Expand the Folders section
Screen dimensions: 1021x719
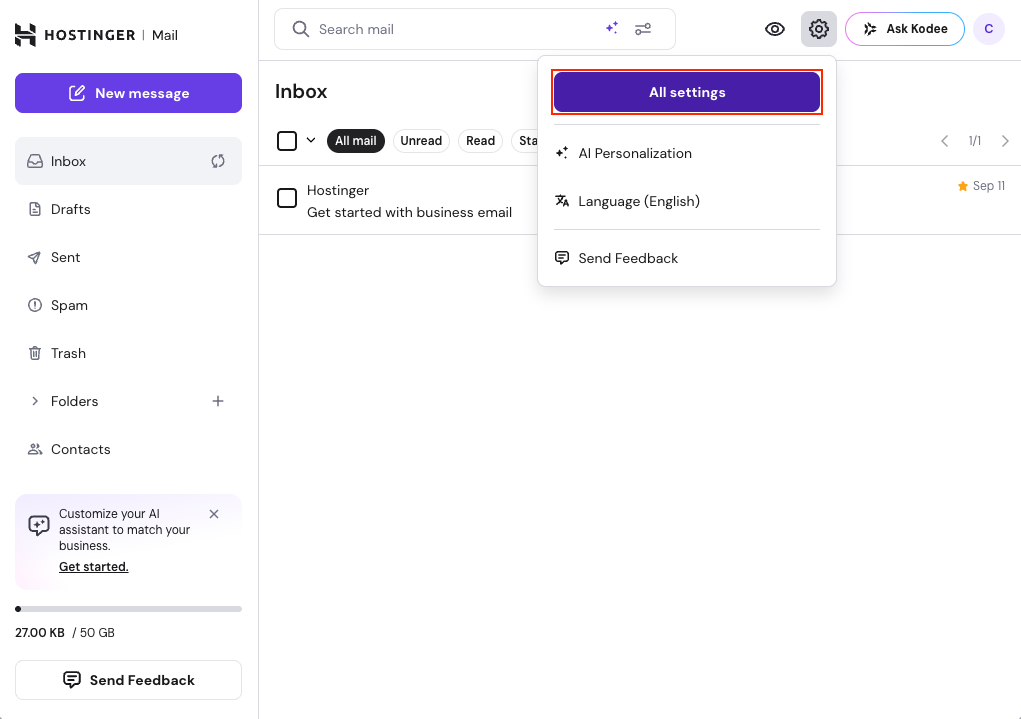[36, 401]
